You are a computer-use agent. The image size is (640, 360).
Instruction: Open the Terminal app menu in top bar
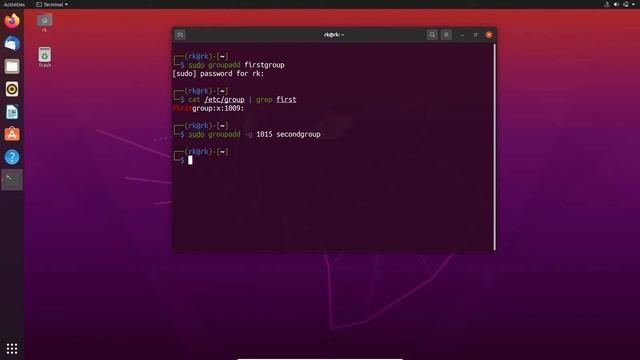click(x=52, y=4)
